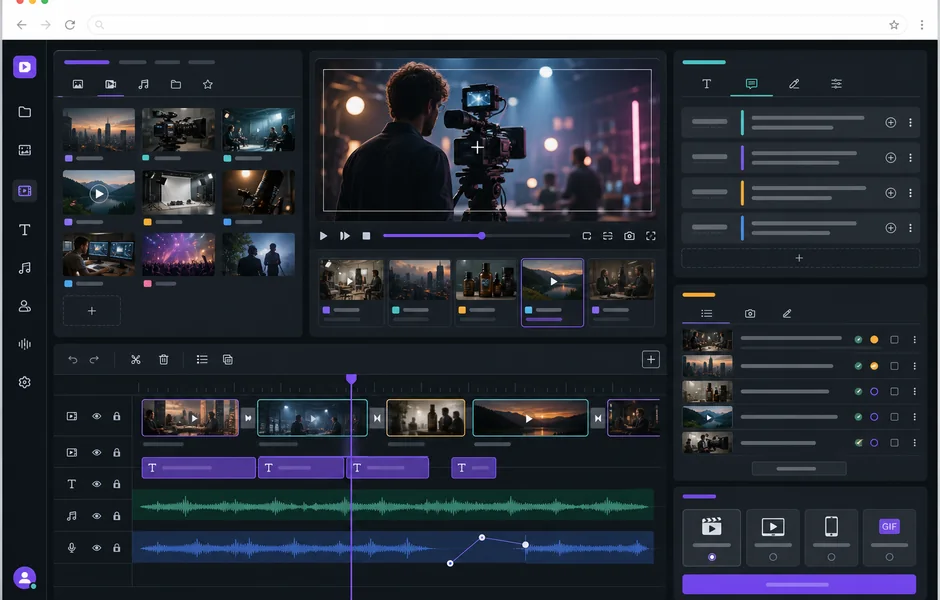
Task: Select the highlighted mountain lake scene below preview
Action: click(553, 293)
